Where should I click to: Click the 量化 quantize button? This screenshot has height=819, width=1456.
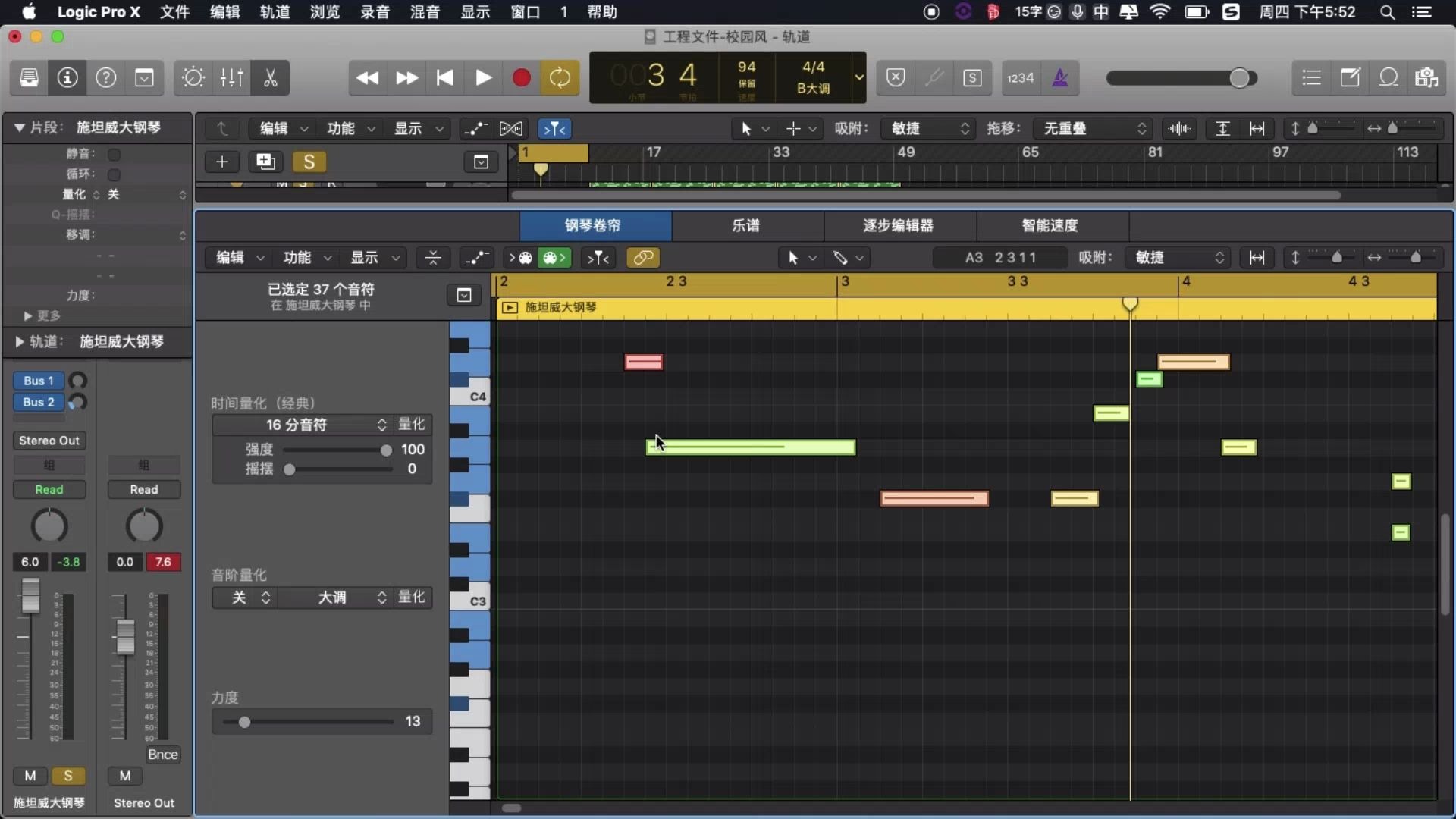413,425
